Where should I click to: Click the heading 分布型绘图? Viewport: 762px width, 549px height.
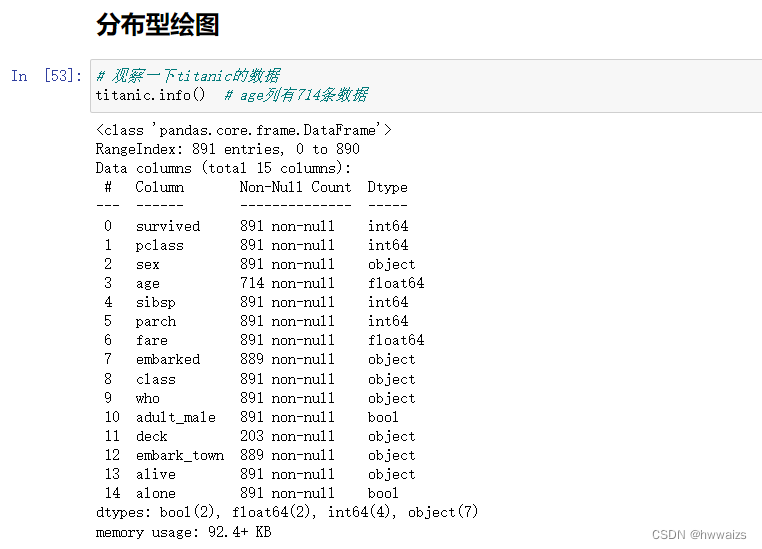[x=157, y=25]
